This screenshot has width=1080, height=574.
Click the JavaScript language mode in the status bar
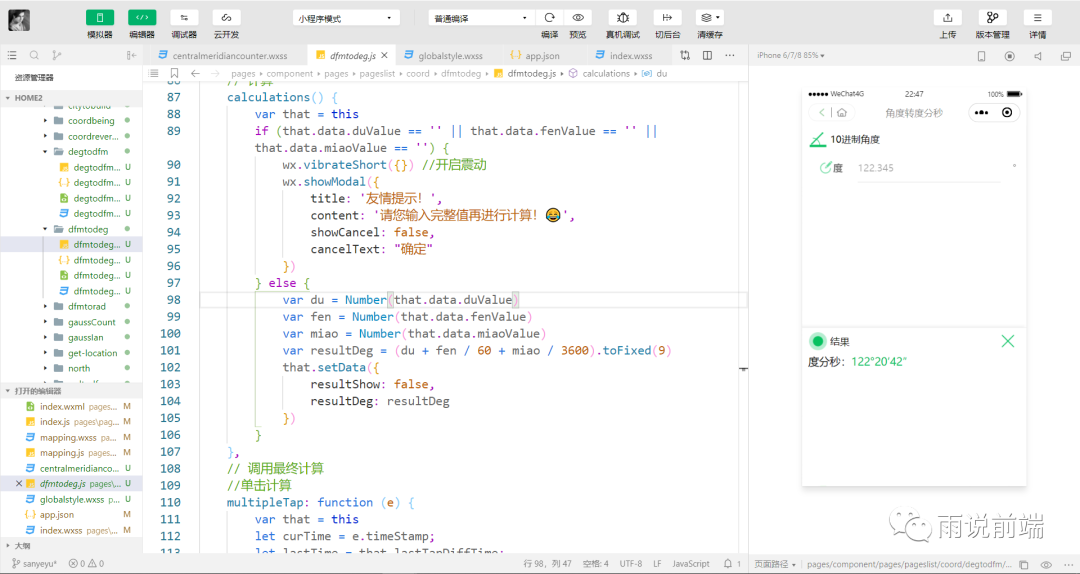click(690, 564)
